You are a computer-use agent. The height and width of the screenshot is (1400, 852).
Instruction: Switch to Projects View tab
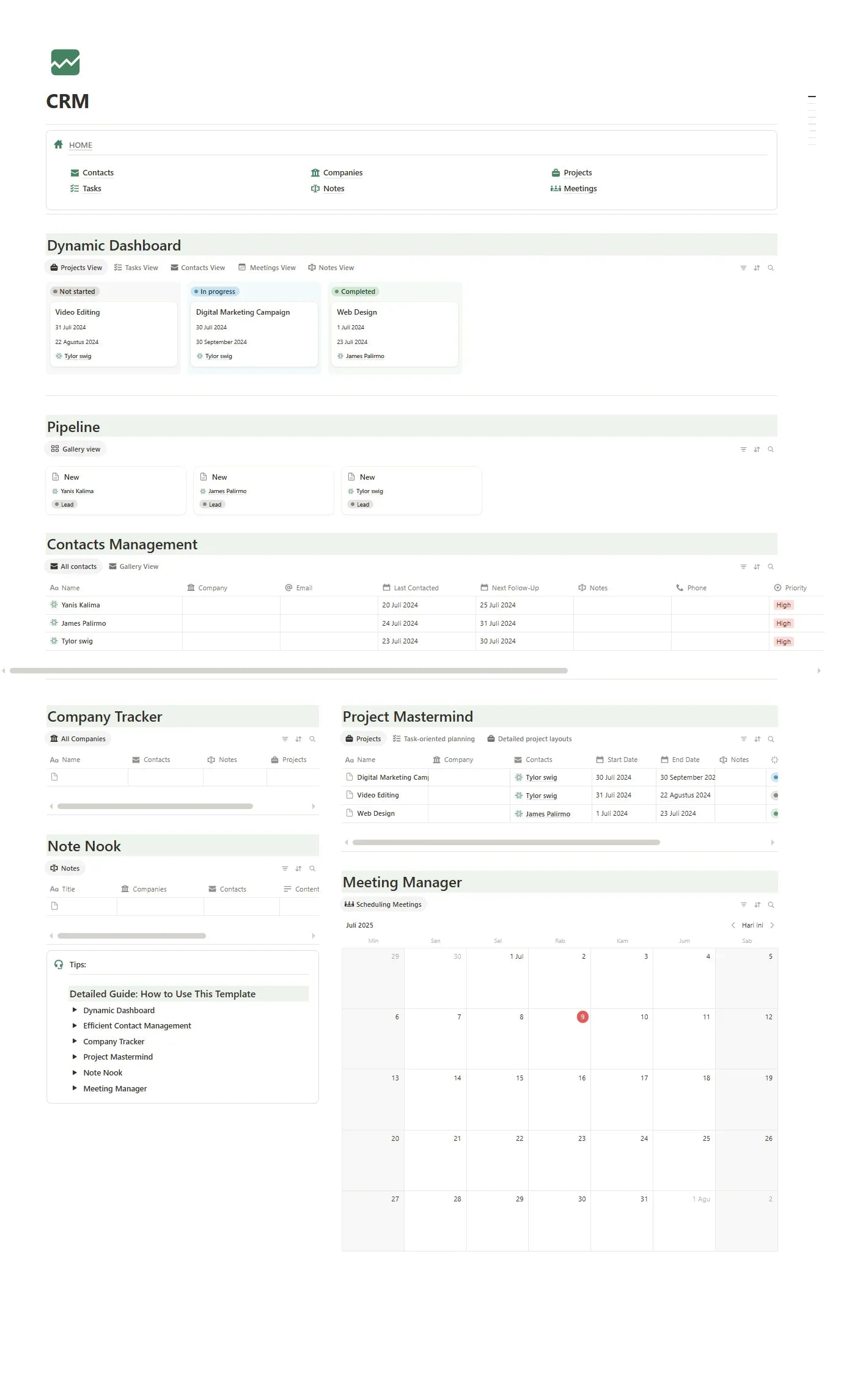(76, 268)
